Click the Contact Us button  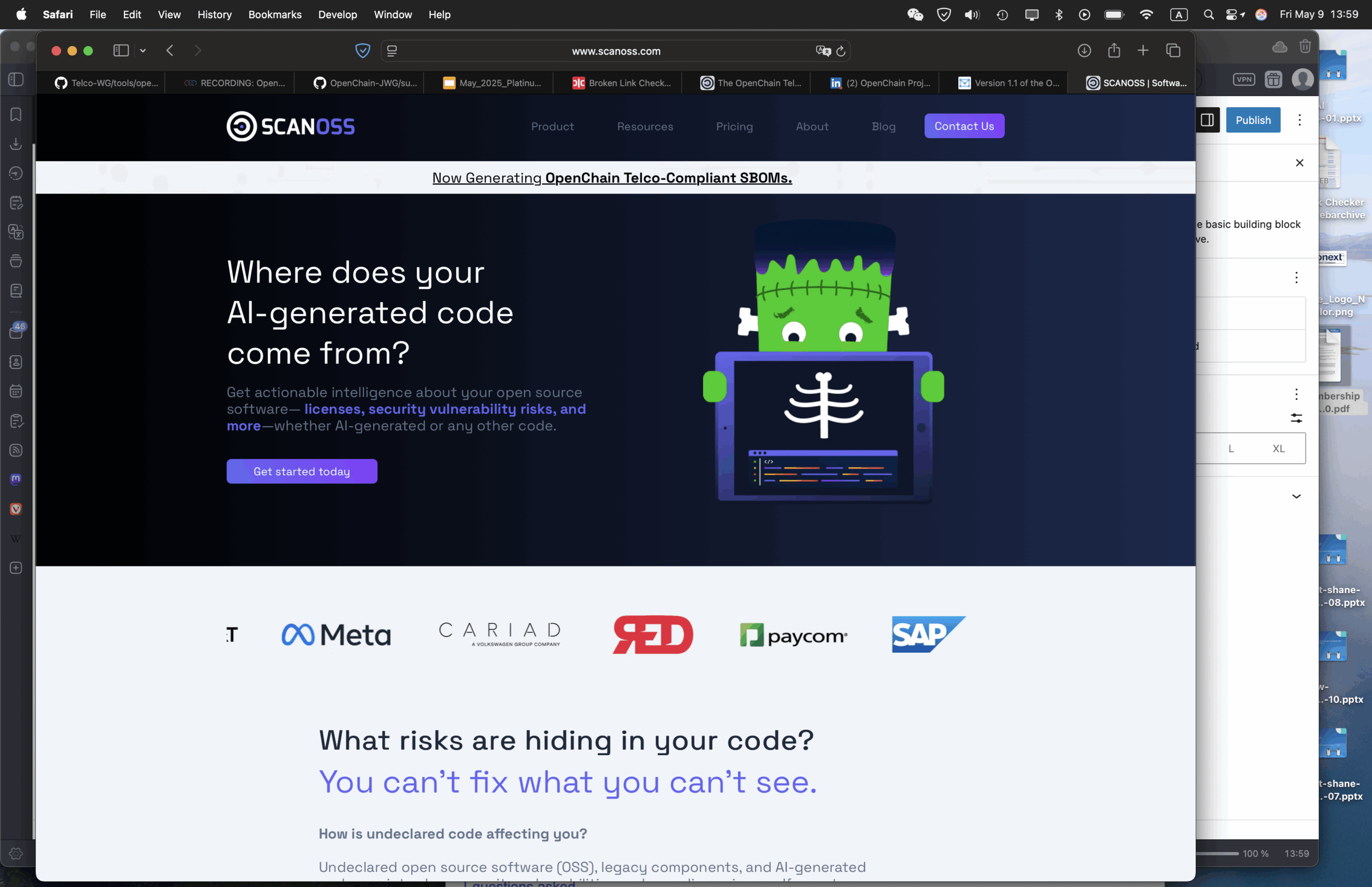(x=964, y=125)
